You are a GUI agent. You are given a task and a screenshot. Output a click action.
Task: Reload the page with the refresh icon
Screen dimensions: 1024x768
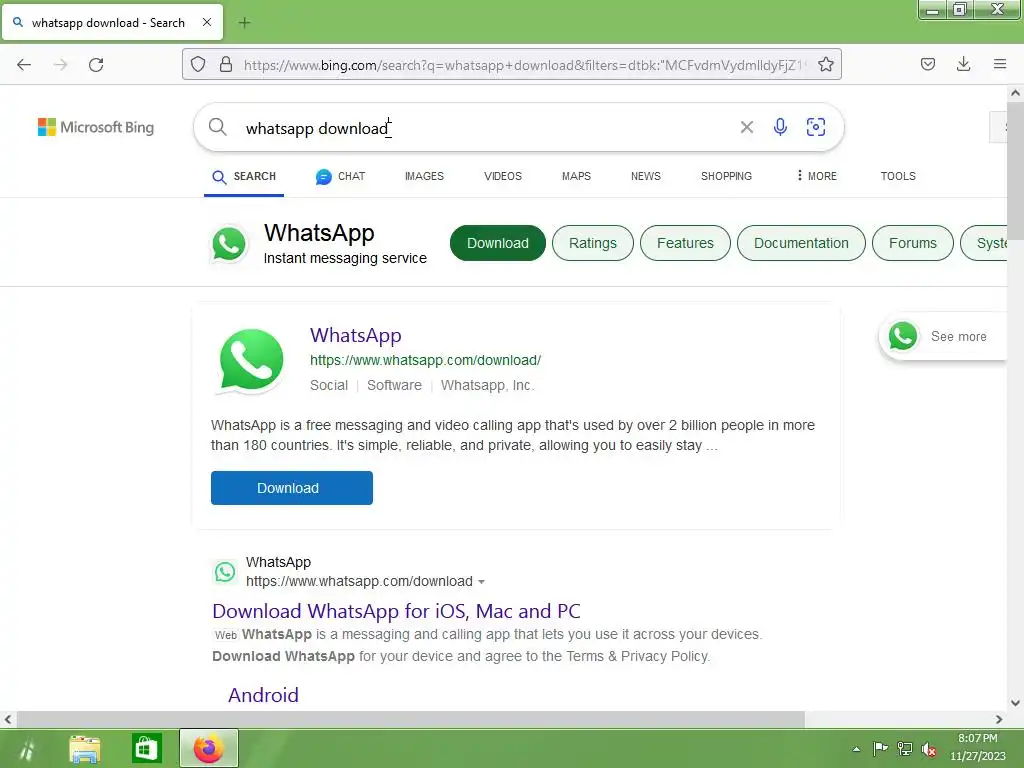96,65
